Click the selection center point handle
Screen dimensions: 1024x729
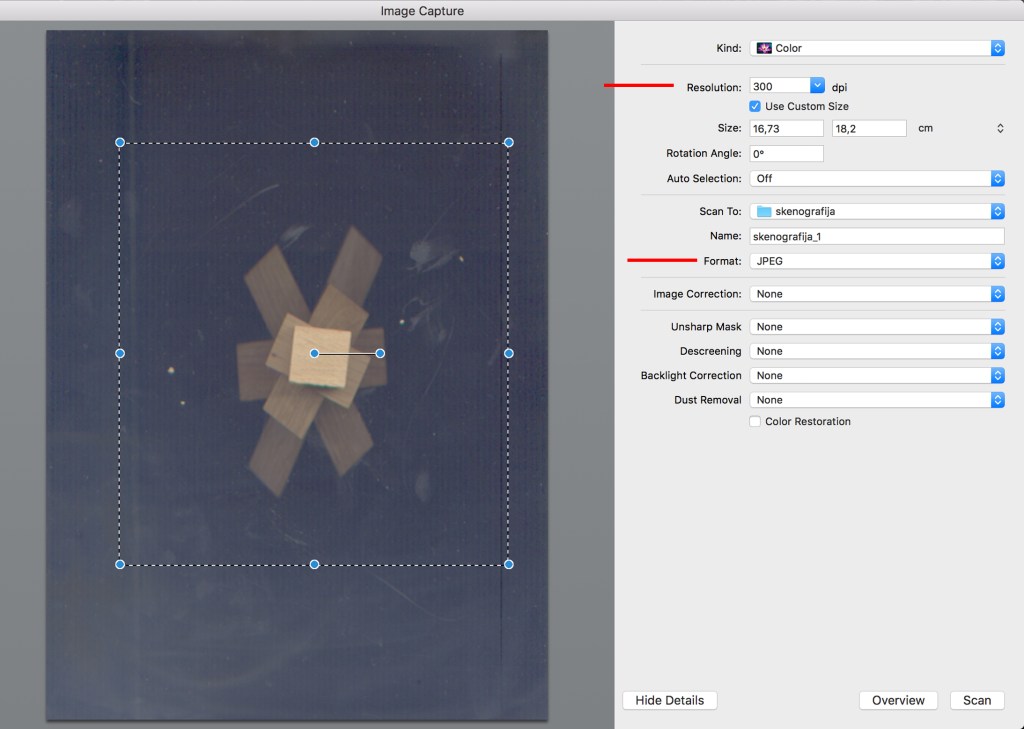click(x=314, y=353)
